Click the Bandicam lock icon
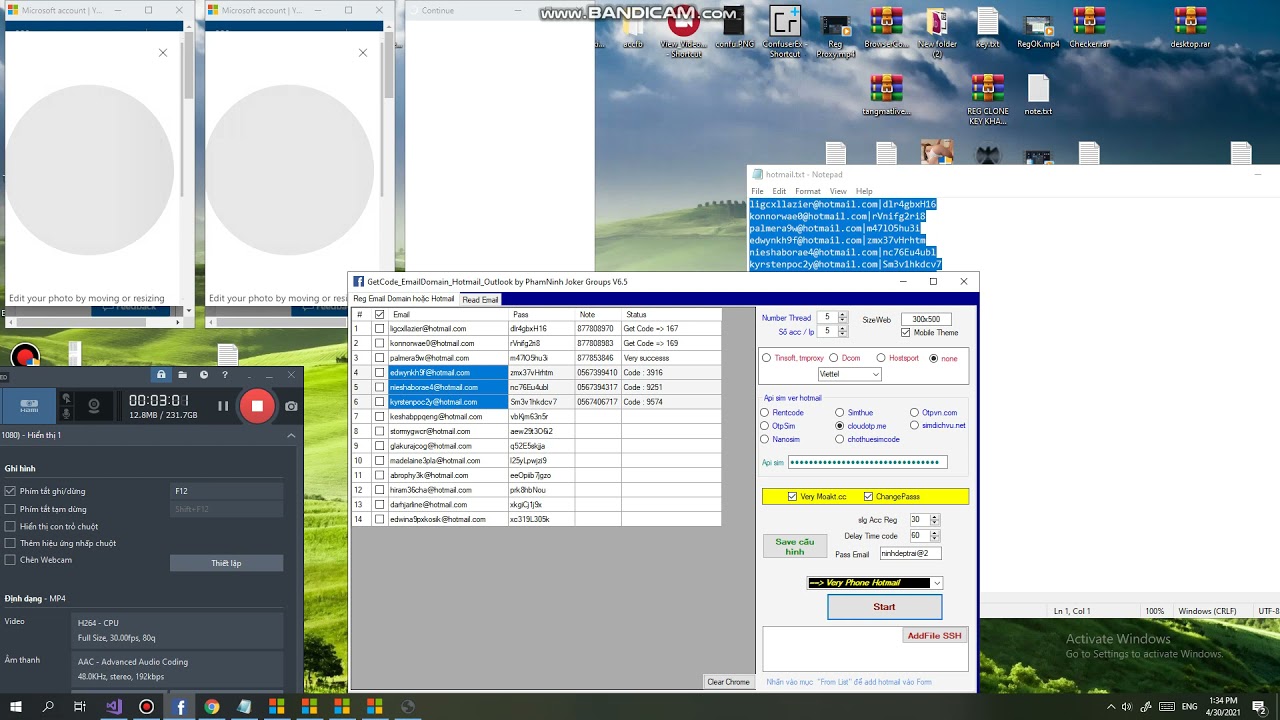This screenshot has height=720, width=1280. click(x=161, y=375)
